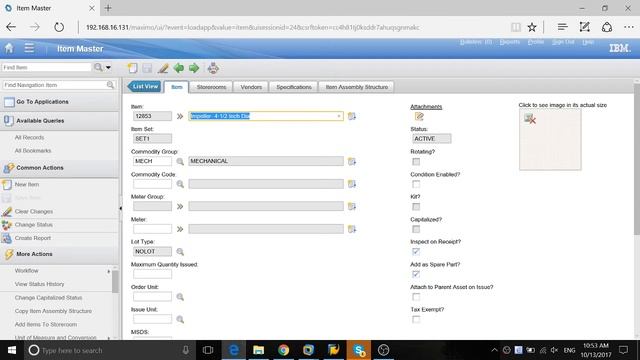Uncheck Add as Spare Part? checkbox

point(416,274)
